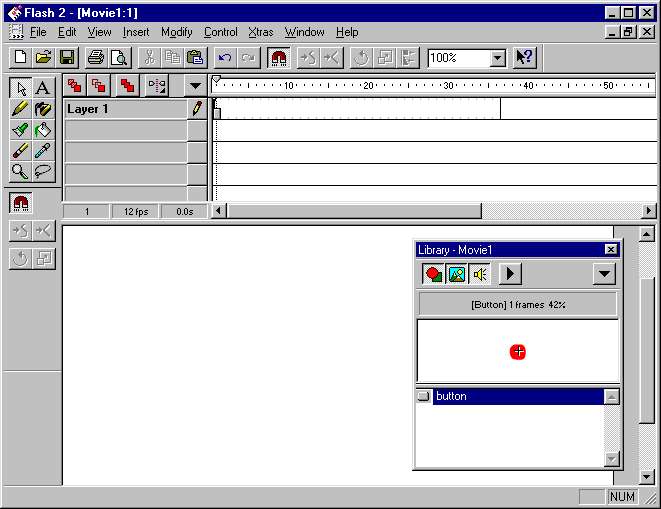The width and height of the screenshot is (661, 509).
Task: Open the Modify menu
Action: point(177,32)
